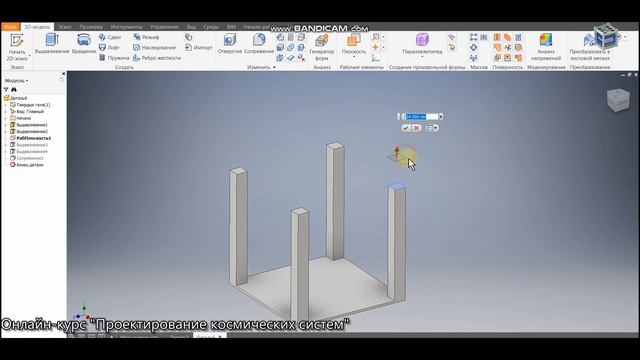Expand the Начало folder node
640x360 pixels.
tap(6, 118)
